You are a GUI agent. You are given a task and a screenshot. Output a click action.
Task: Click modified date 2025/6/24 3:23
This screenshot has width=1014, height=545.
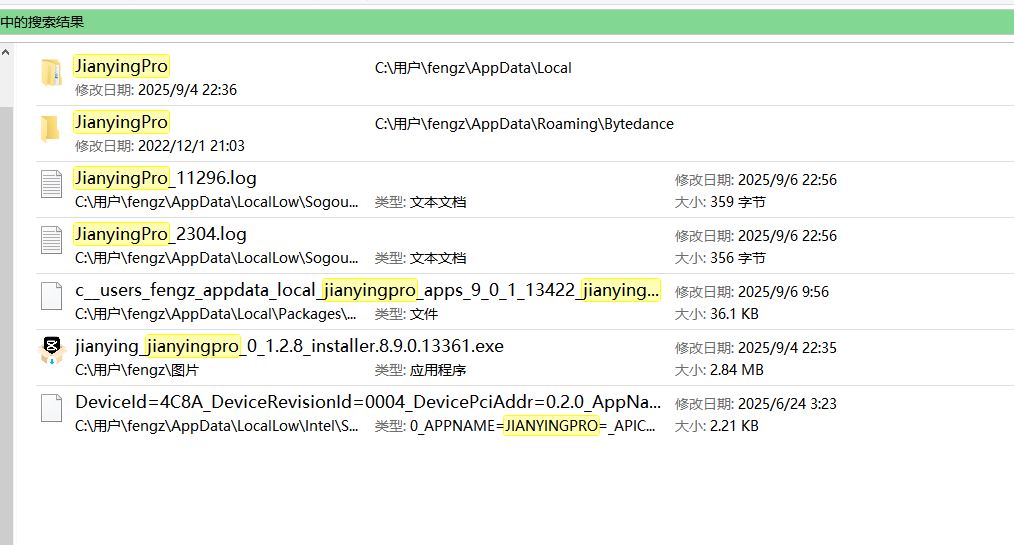pos(787,404)
